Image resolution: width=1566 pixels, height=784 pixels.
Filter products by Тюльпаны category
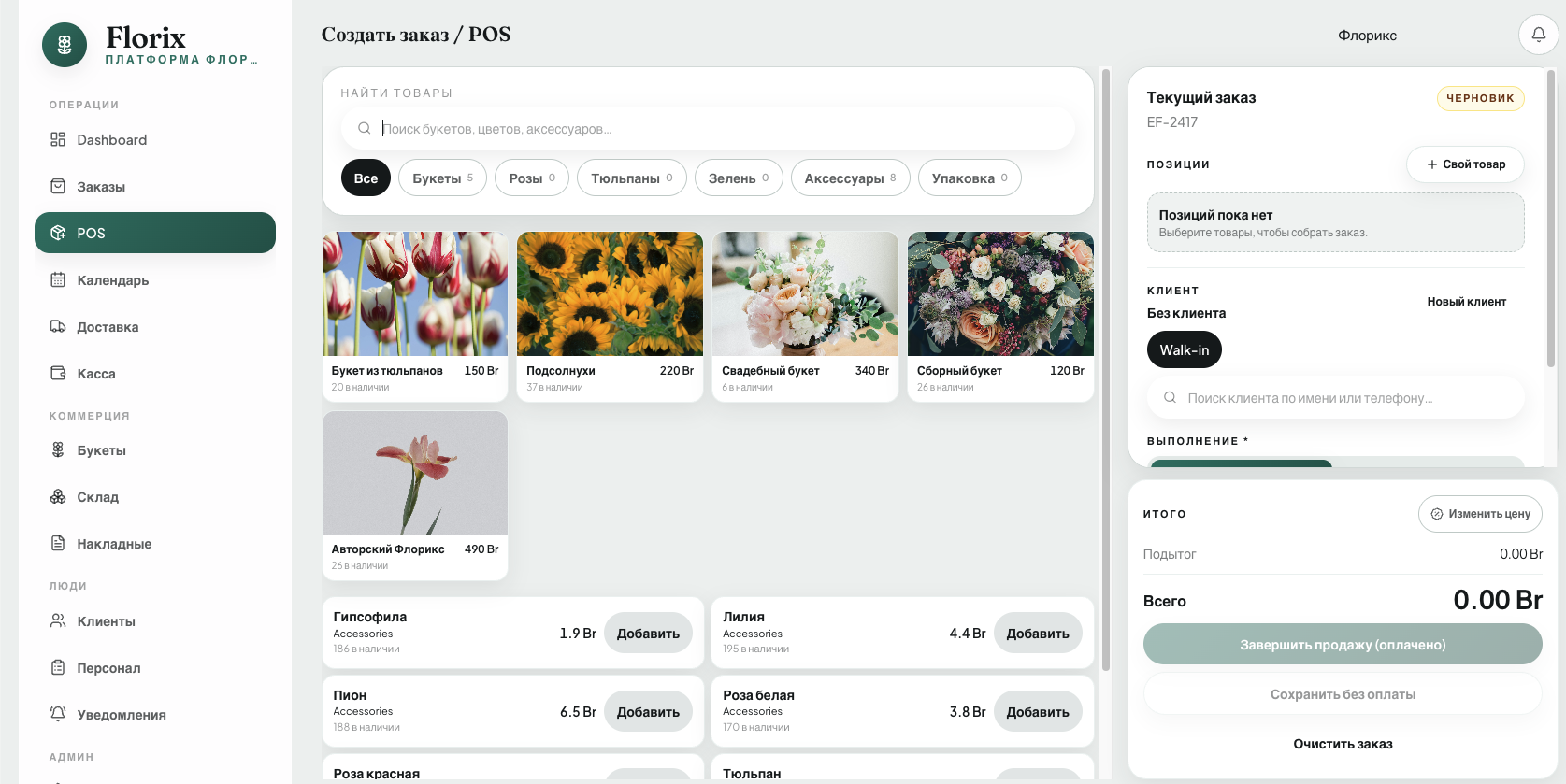tap(632, 178)
